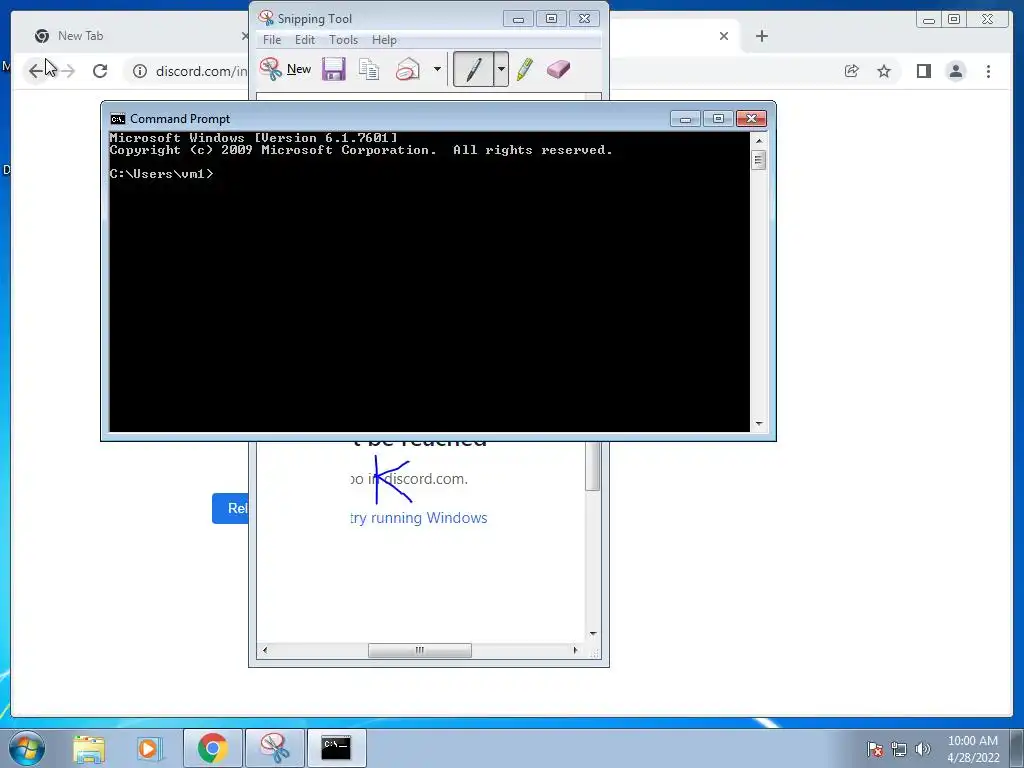Click the clock showing 10:00 AM

[973, 741]
